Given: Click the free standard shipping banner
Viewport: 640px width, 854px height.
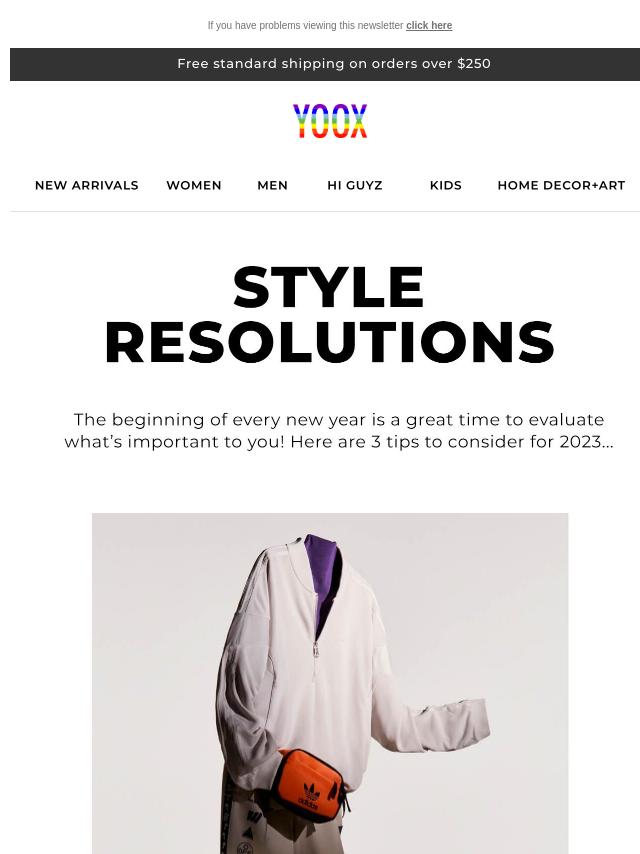Looking at the screenshot, I should 325,64.
